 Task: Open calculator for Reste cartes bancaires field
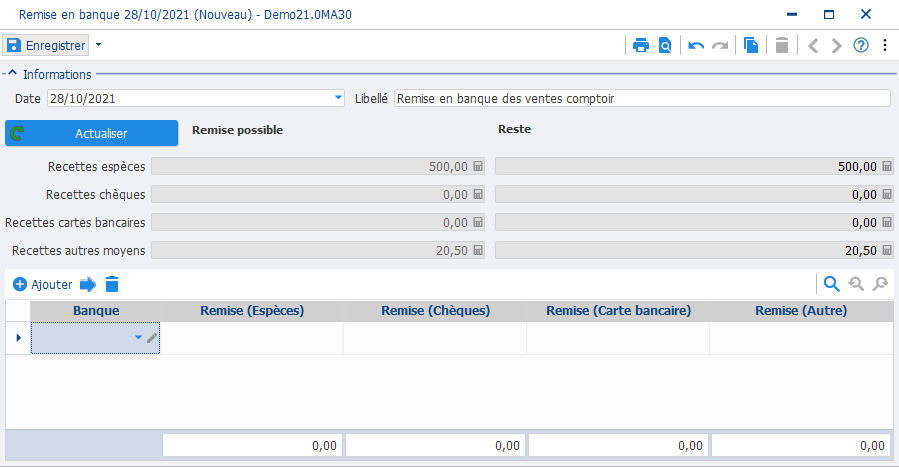887,222
